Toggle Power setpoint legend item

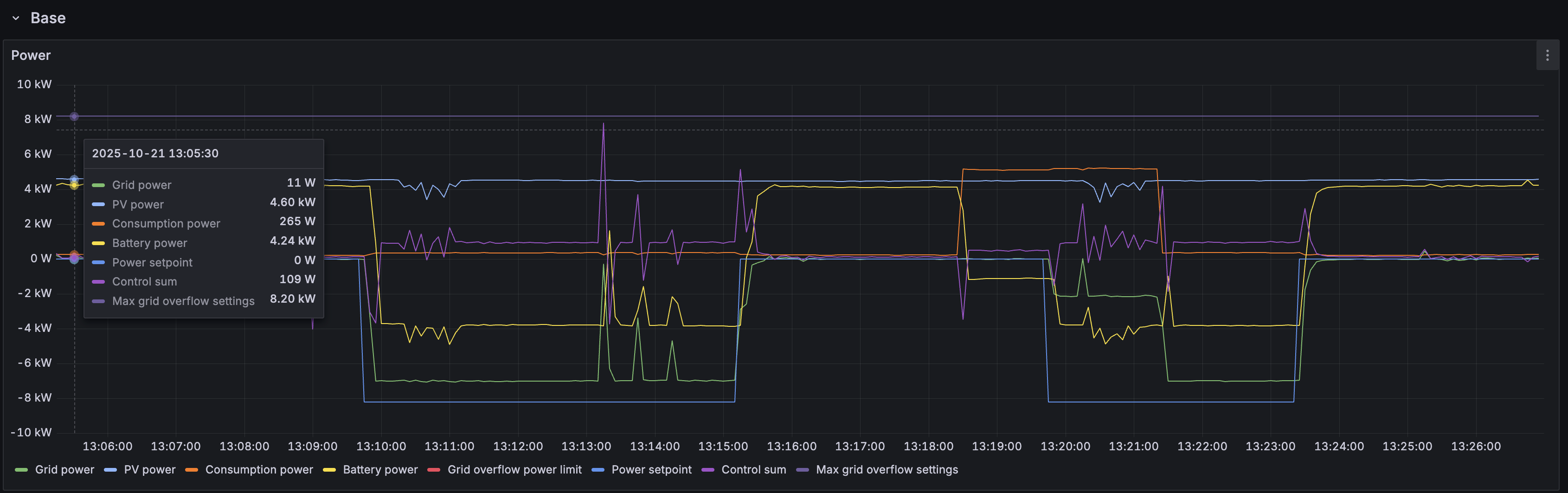(x=651, y=470)
